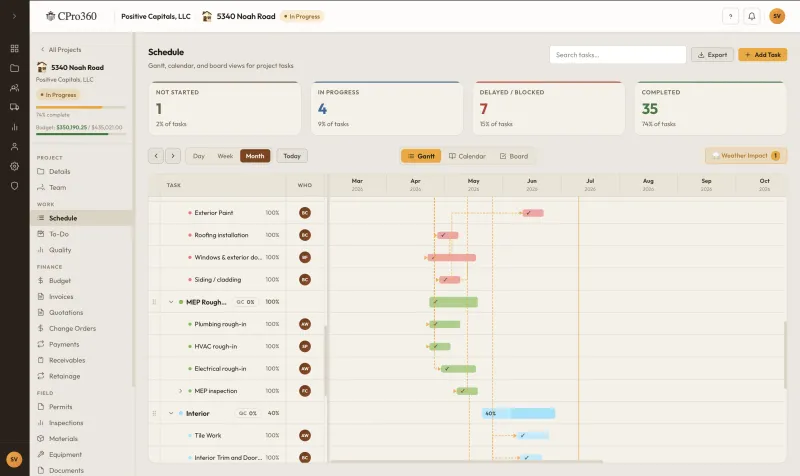Screen dimensions: 800x476
Task: Open Quotations page
Action: (66, 312)
